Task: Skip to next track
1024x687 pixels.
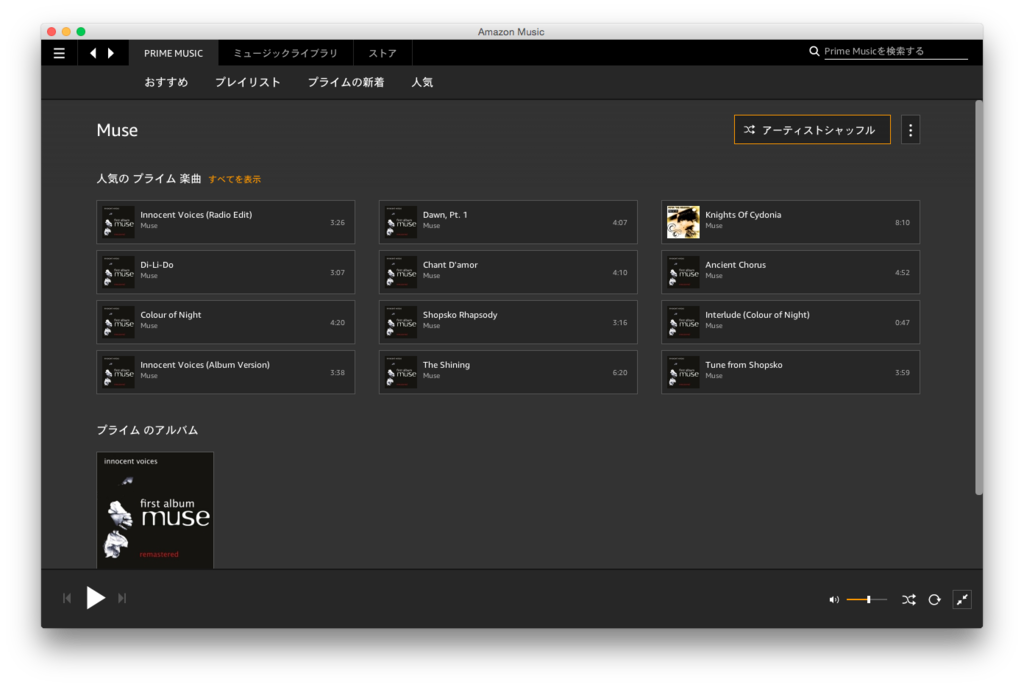Action: pyautogui.click(x=122, y=598)
